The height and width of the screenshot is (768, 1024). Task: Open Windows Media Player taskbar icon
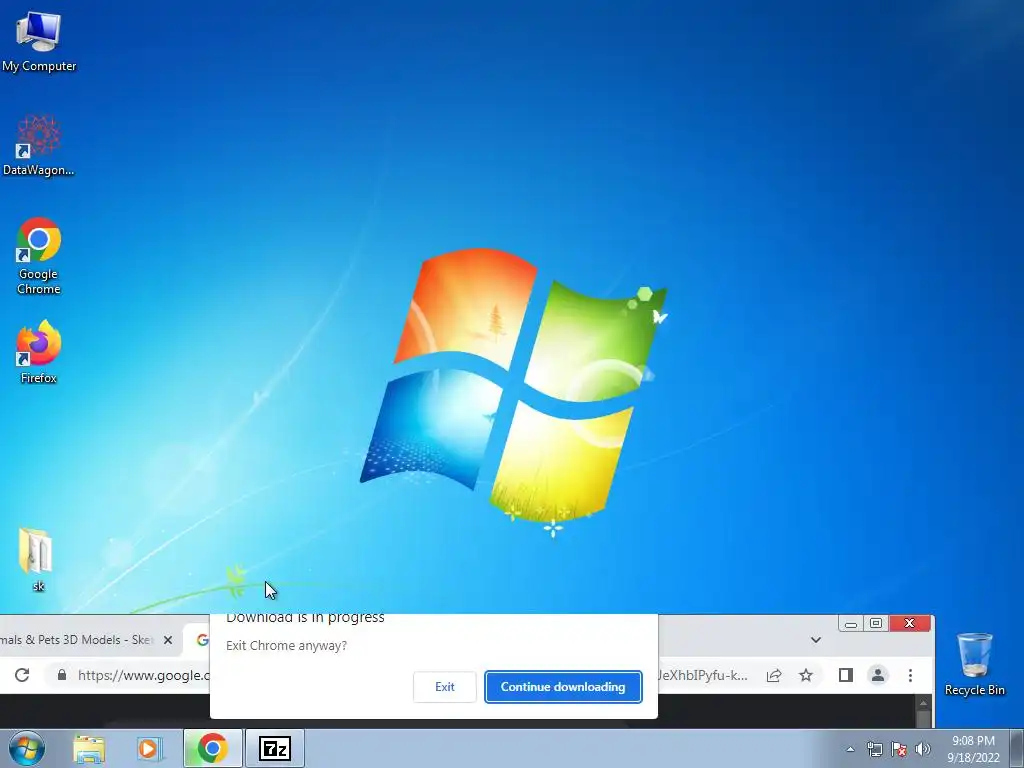pos(150,748)
